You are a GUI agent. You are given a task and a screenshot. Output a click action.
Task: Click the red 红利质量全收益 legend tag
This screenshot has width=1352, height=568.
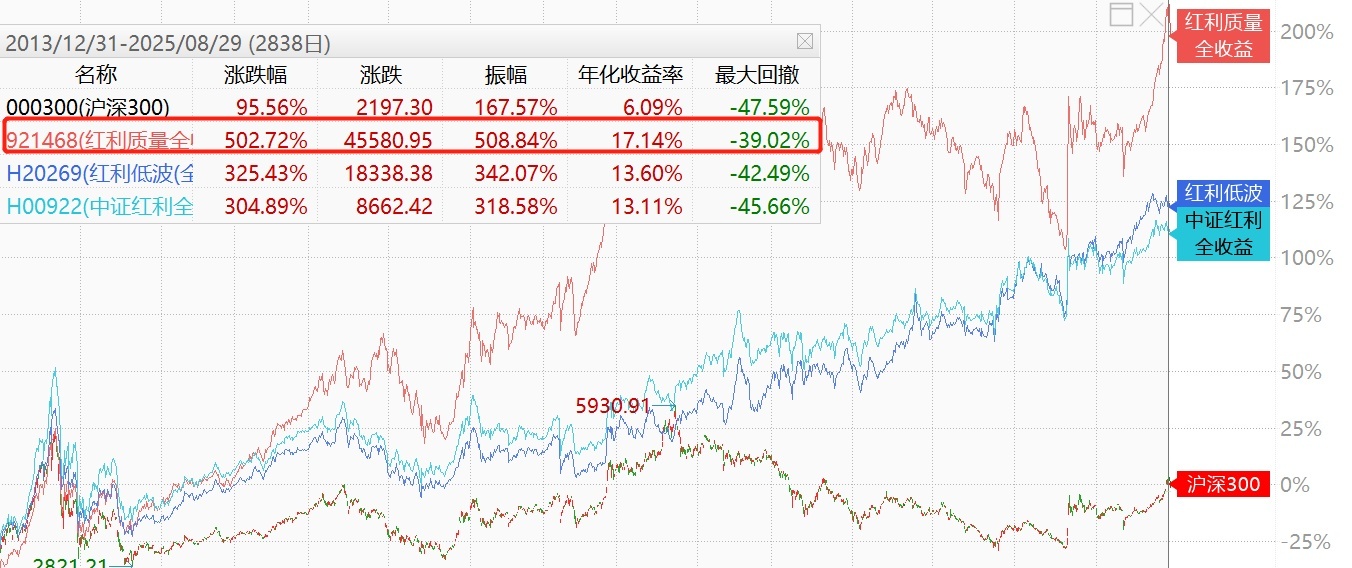point(1223,35)
